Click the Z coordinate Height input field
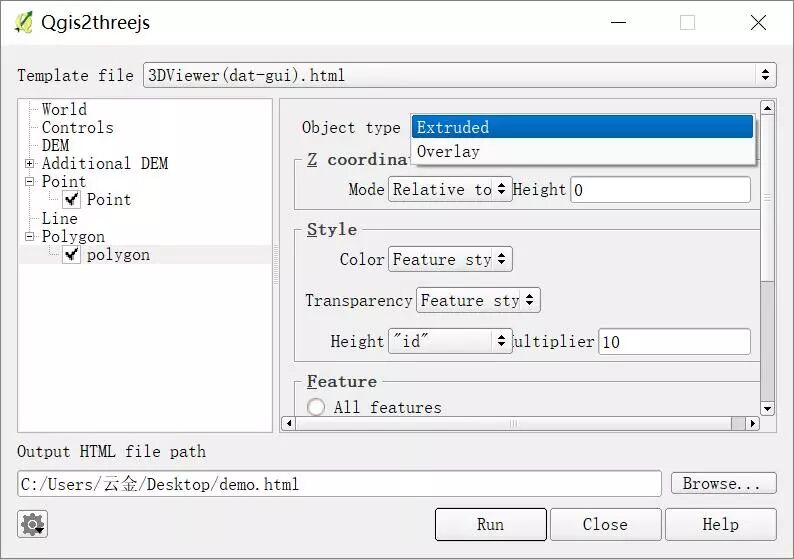Image resolution: width=794 pixels, height=559 pixels. (x=660, y=190)
